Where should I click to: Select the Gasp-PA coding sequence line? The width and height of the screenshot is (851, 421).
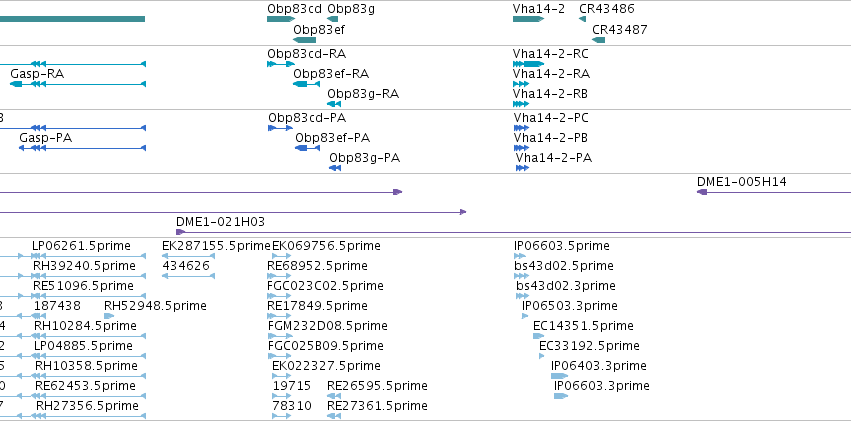click(82, 148)
